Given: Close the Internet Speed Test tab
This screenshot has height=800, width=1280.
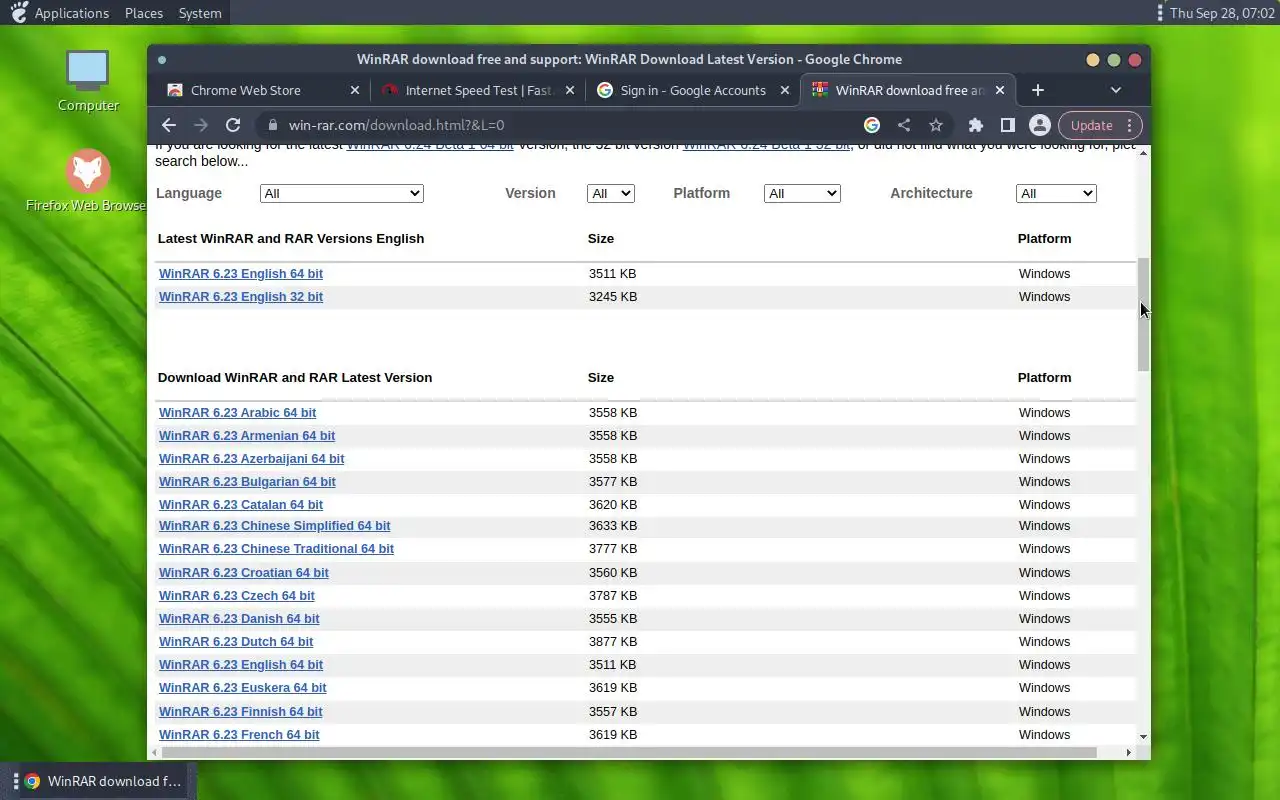Looking at the screenshot, I should [x=570, y=90].
